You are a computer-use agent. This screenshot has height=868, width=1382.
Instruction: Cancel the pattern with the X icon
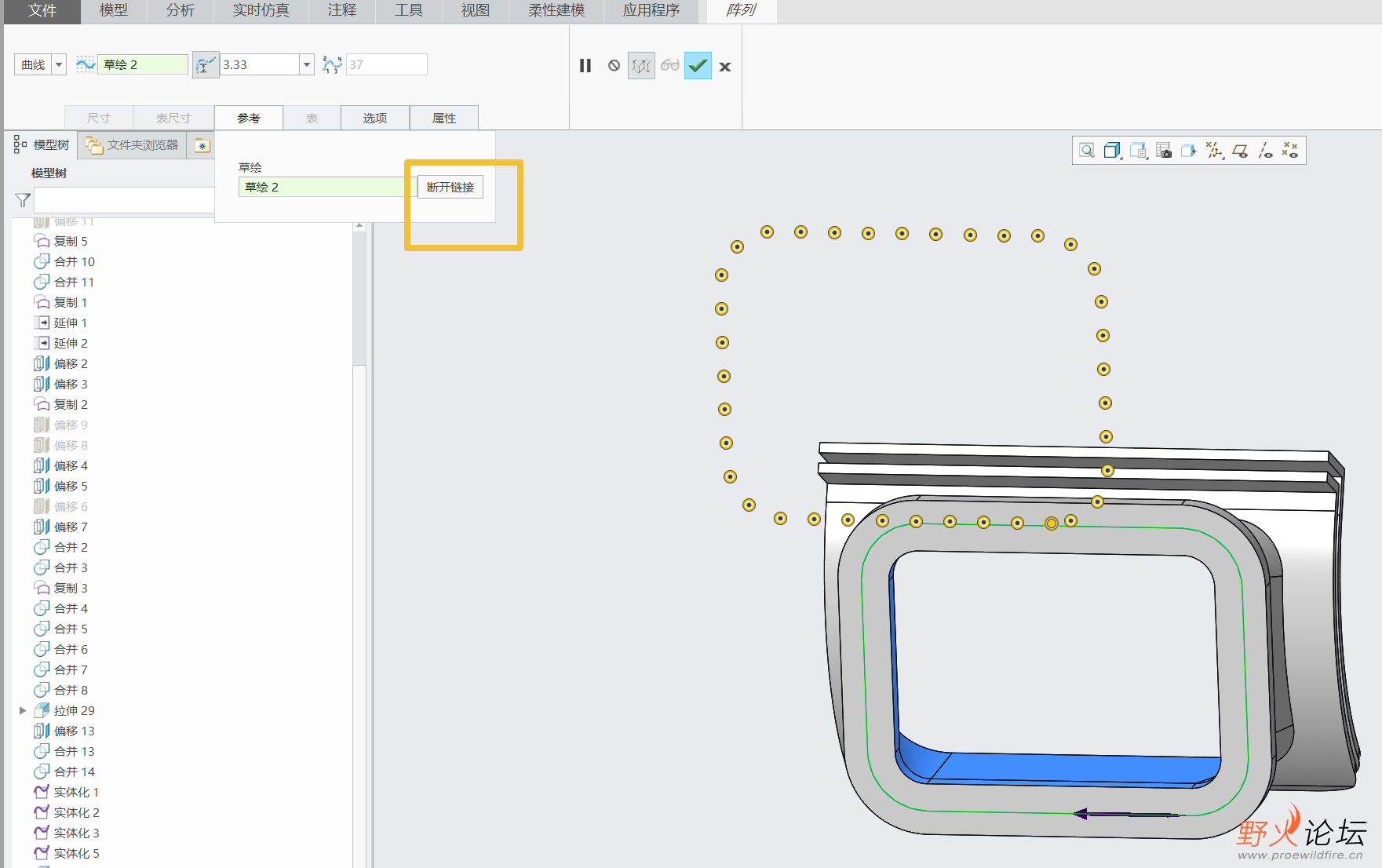coord(725,67)
